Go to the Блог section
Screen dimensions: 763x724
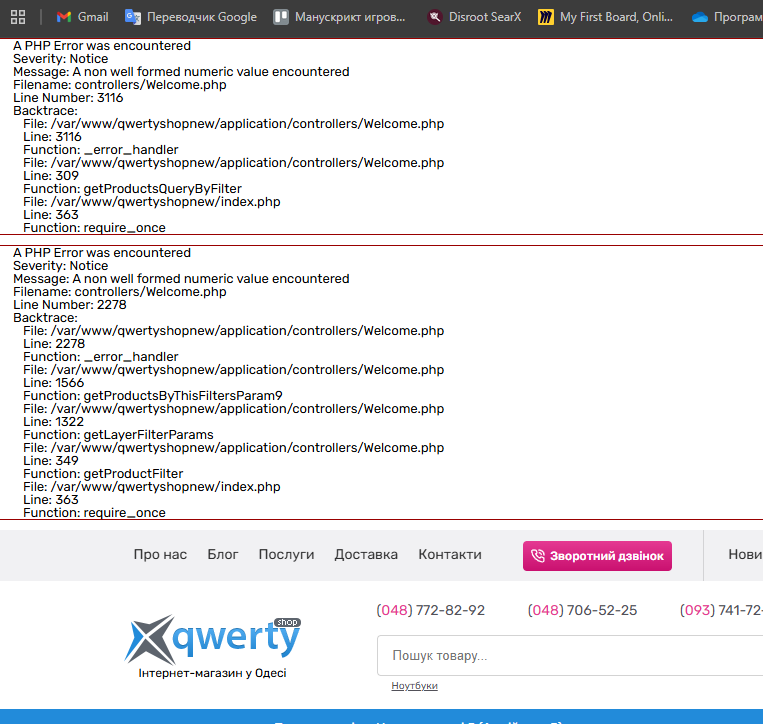coord(223,554)
